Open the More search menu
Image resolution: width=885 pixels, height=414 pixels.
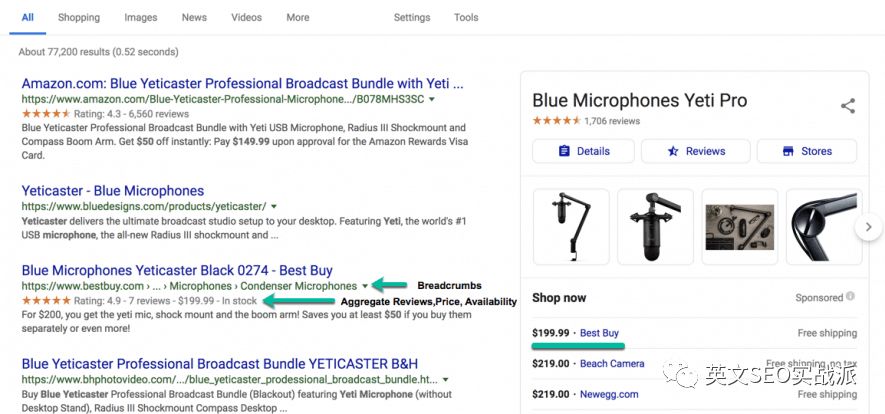pos(297,18)
